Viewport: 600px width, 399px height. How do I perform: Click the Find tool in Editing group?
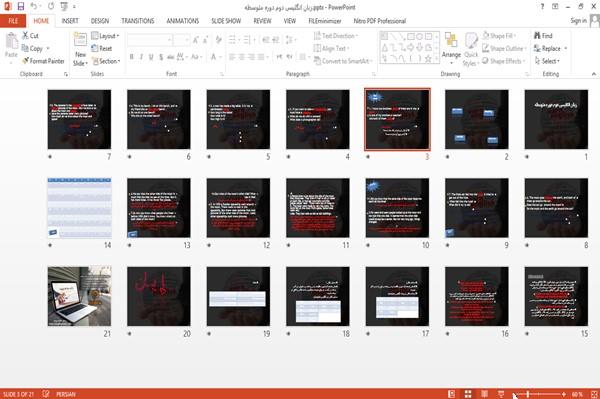543,36
